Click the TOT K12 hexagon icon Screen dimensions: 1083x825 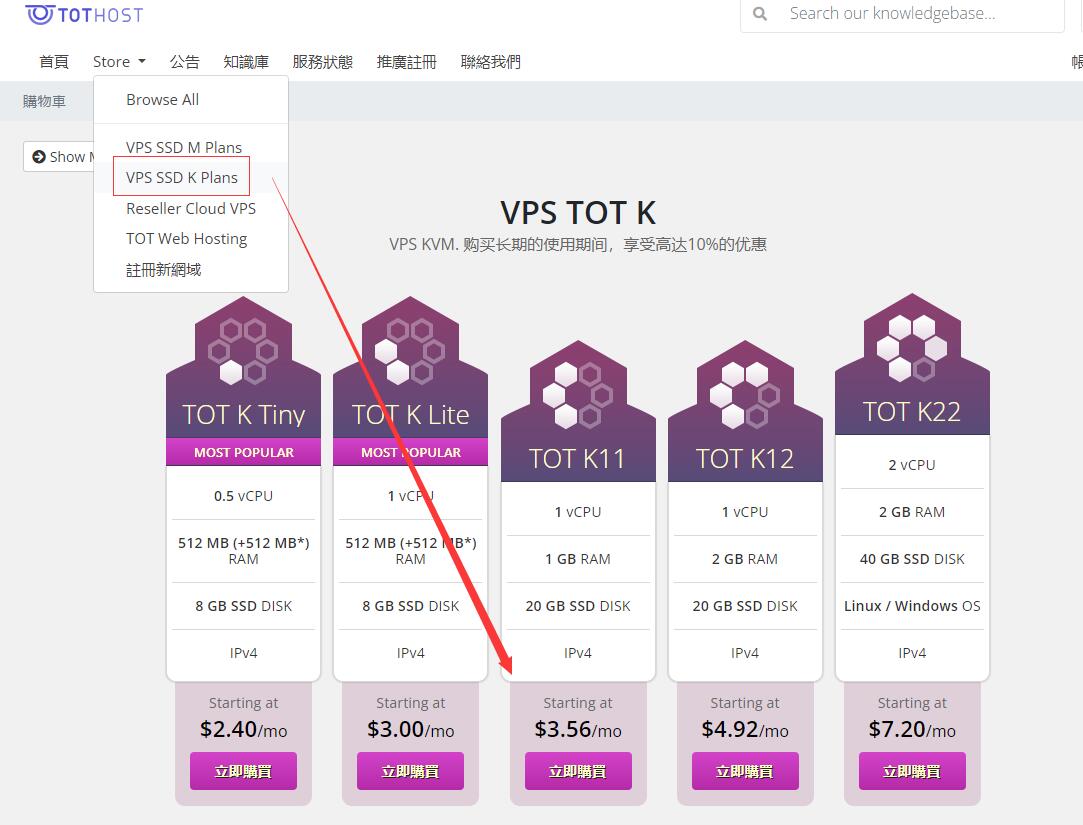click(x=745, y=395)
